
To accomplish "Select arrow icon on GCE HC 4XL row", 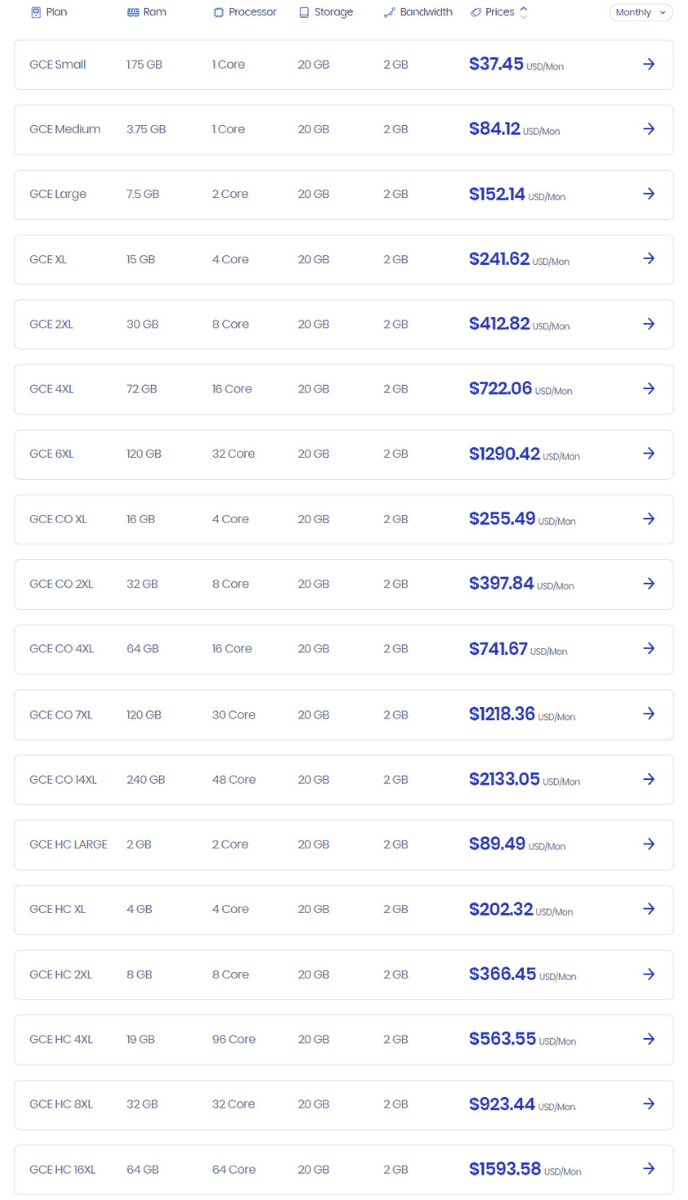I will pyautogui.click(x=649, y=1039).
